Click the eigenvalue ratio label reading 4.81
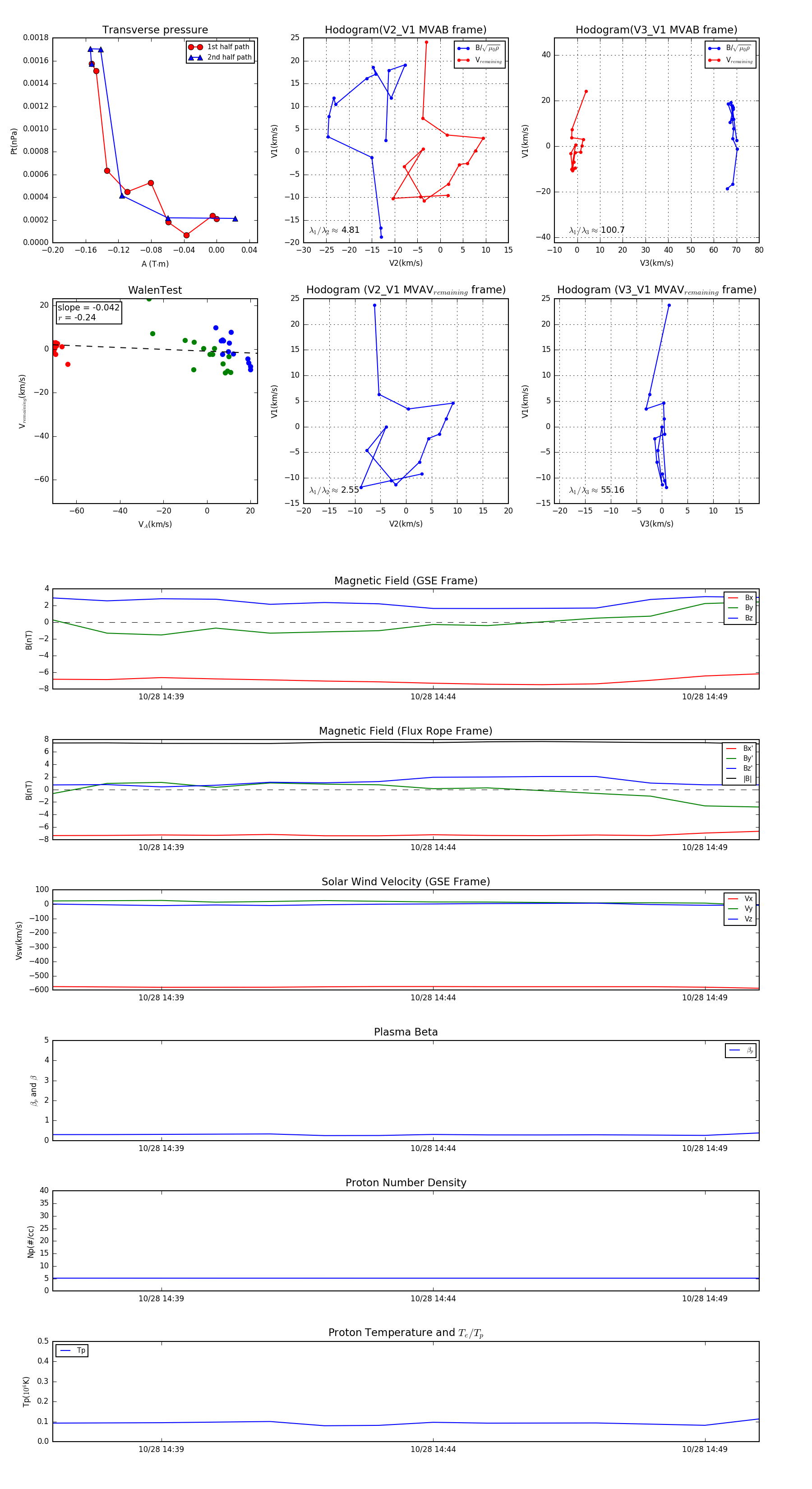This screenshot has height=1489, width=812. (334, 230)
